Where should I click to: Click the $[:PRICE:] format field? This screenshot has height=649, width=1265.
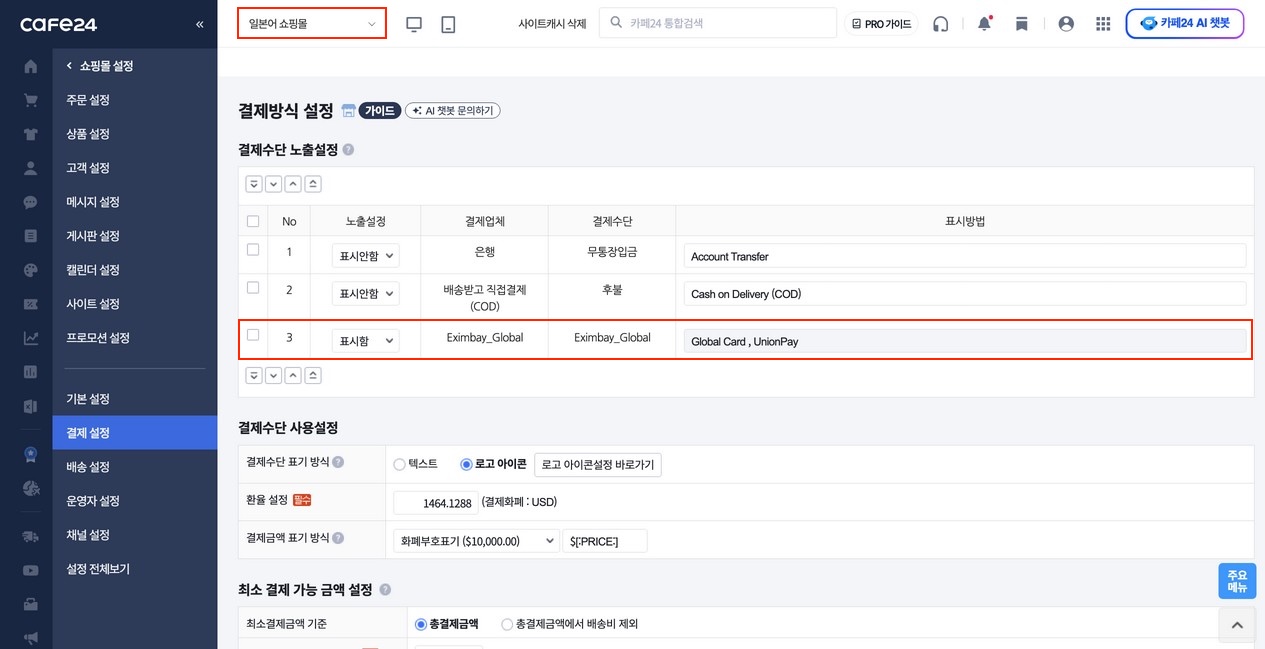[x=605, y=541]
